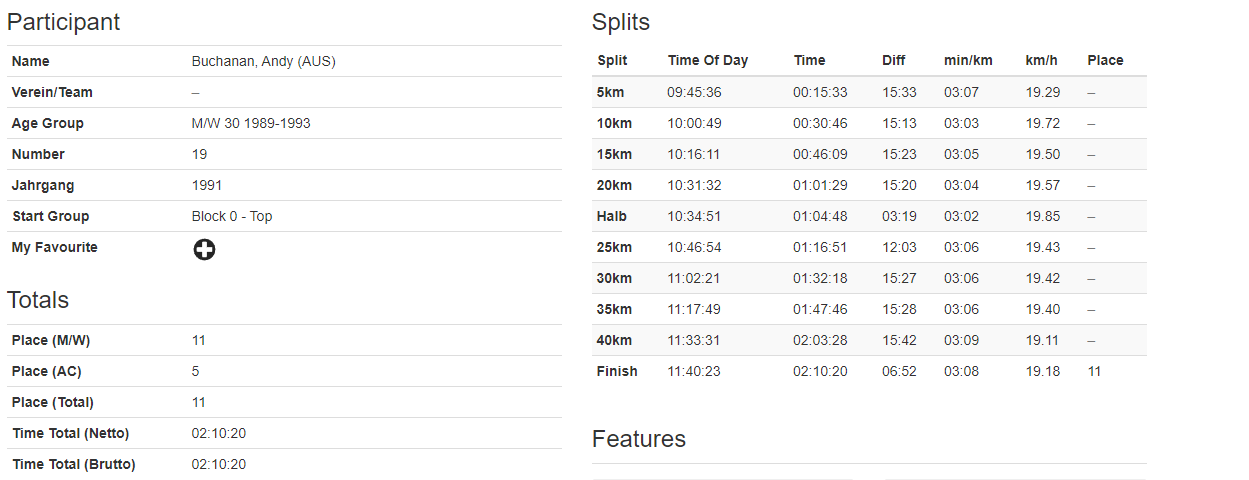Select the 10km split row

[869, 123]
